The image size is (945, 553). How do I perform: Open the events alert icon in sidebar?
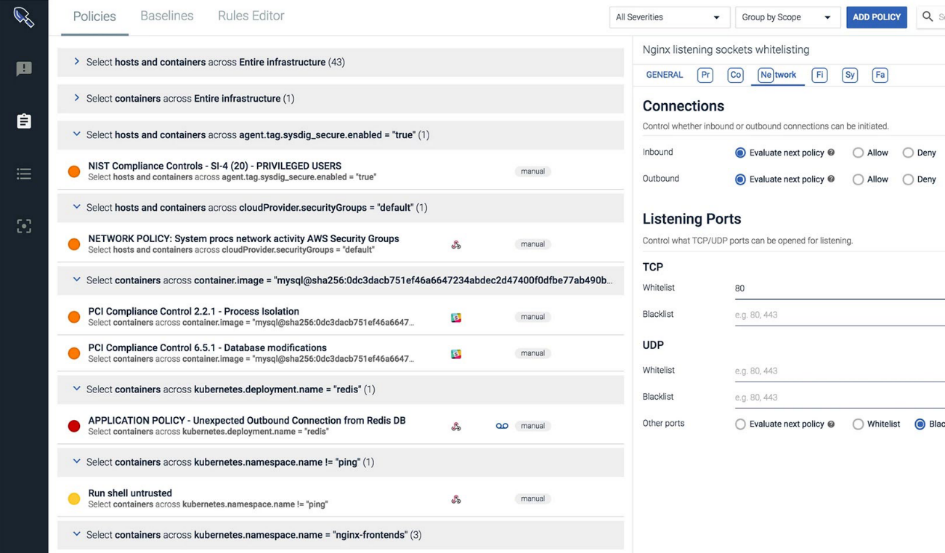pyautogui.click(x=24, y=69)
